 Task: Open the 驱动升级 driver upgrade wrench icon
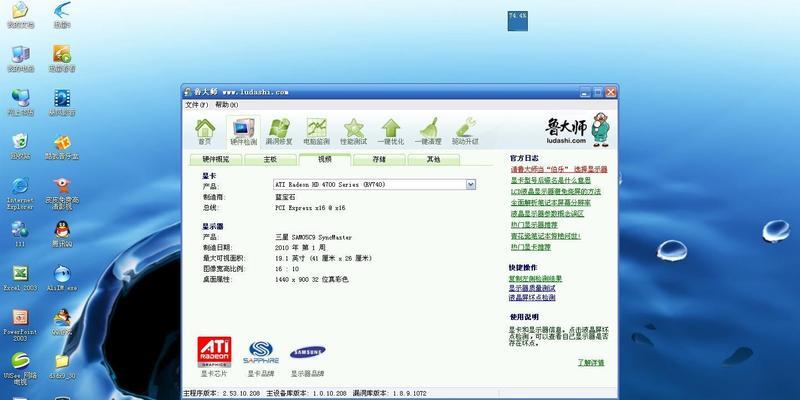tap(465, 132)
